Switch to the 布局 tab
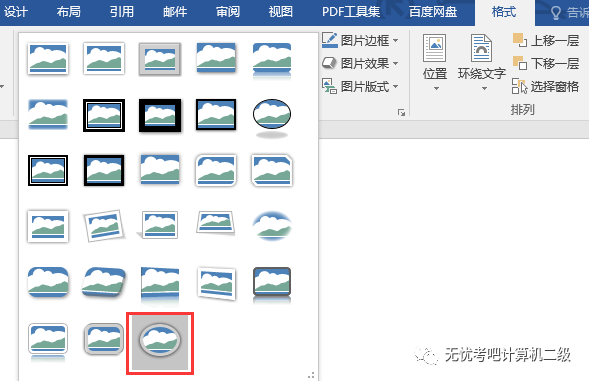The width and height of the screenshot is (589, 381). coord(69,12)
